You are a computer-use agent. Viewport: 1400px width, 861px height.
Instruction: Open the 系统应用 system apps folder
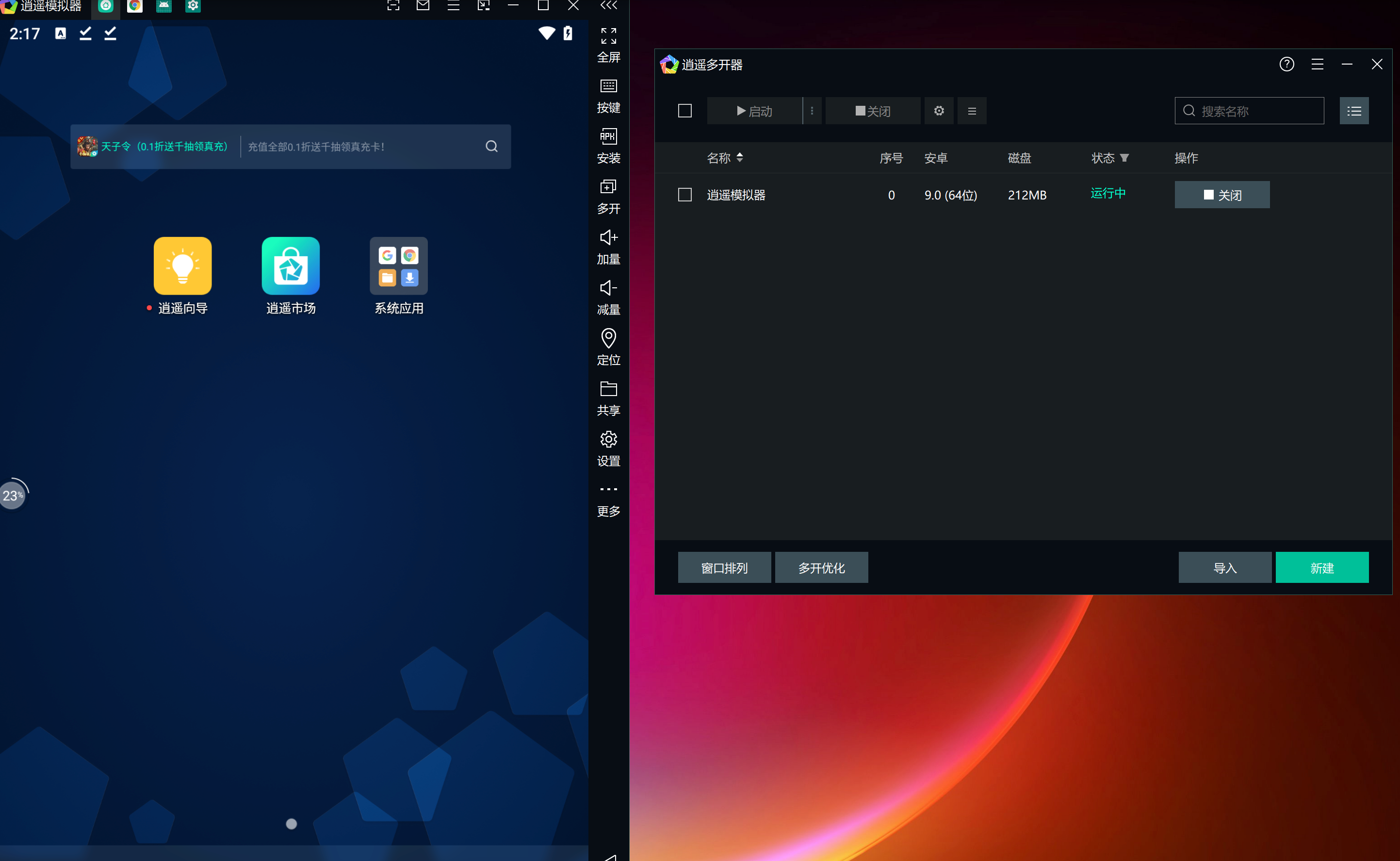(x=399, y=266)
